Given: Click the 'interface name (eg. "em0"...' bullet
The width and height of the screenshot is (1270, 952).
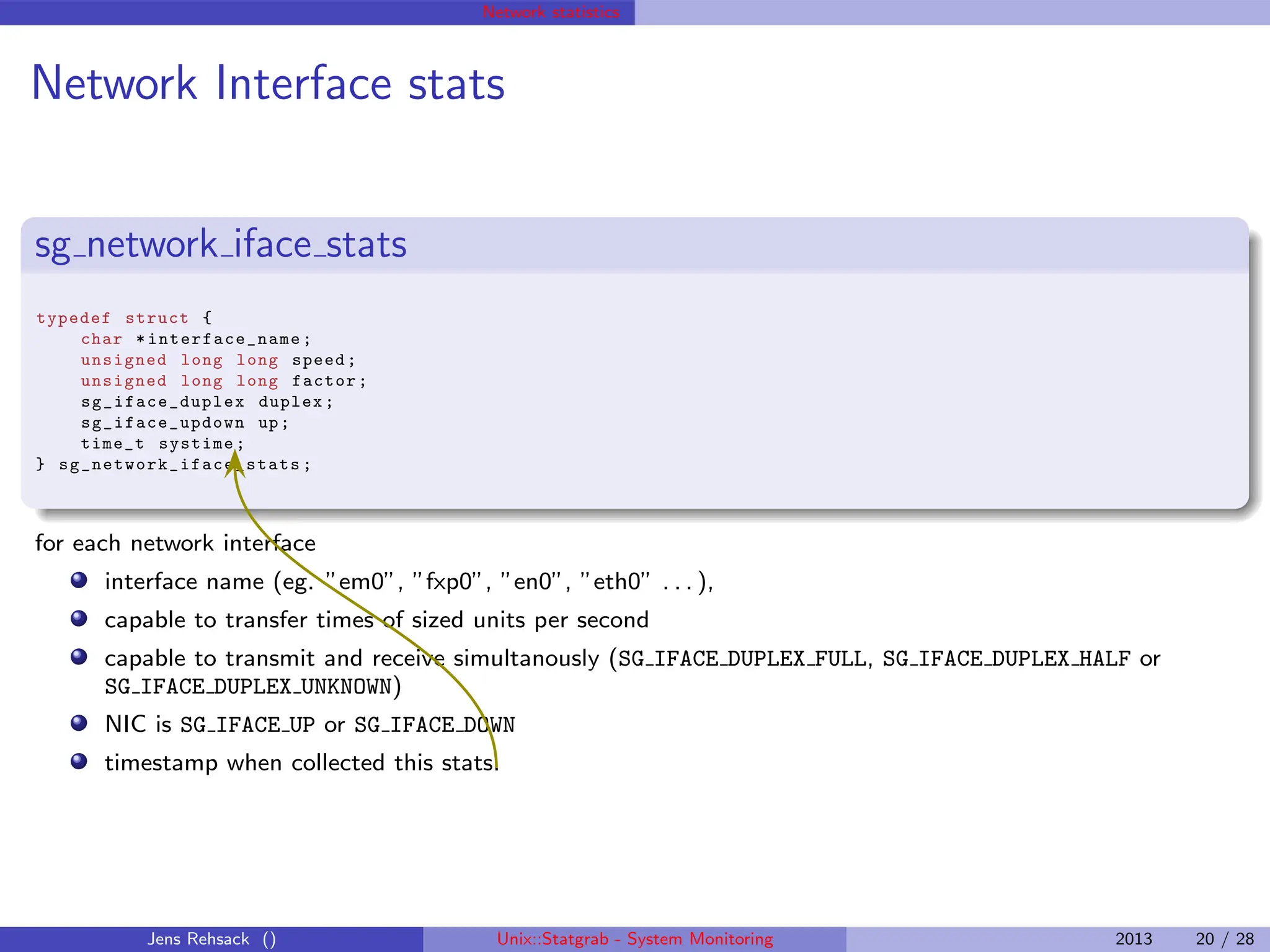Looking at the screenshot, I should coord(409,582).
